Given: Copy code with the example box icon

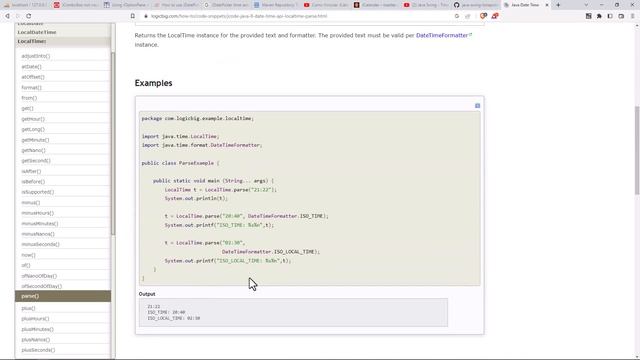Looking at the screenshot, I should pos(477,106).
